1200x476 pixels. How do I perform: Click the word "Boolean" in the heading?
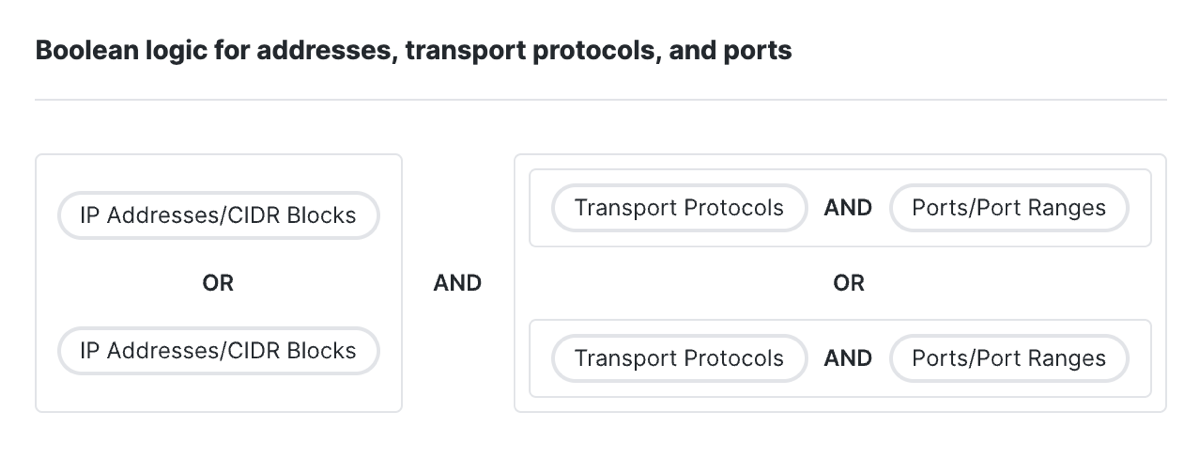pos(80,50)
